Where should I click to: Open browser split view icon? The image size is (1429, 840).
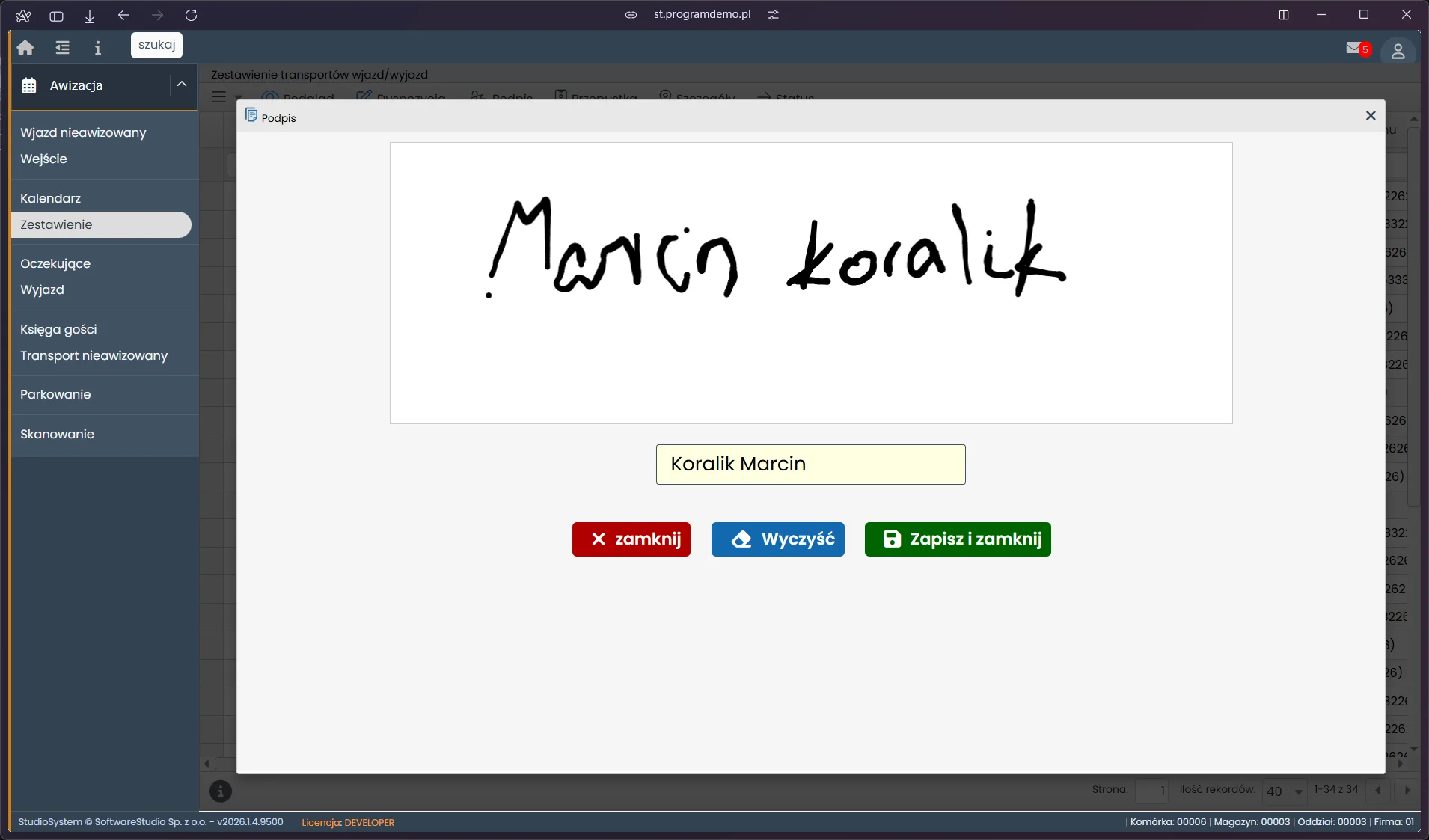click(1284, 15)
